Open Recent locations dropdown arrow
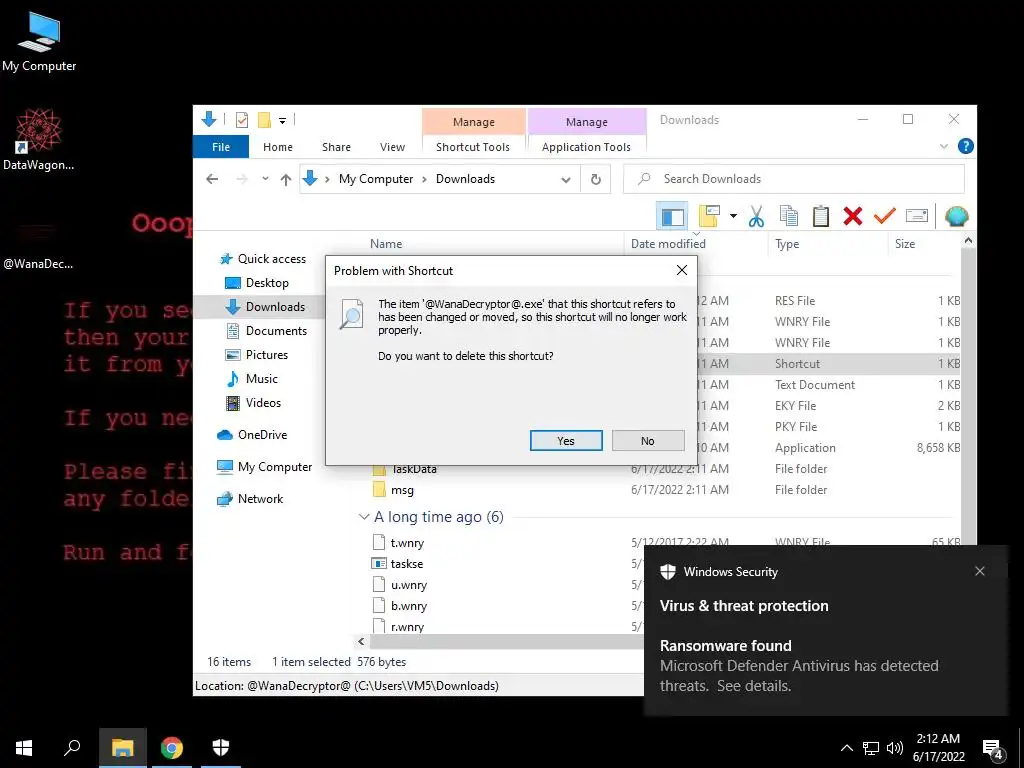This screenshot has width=1024, height=768. tap(265, 179)
